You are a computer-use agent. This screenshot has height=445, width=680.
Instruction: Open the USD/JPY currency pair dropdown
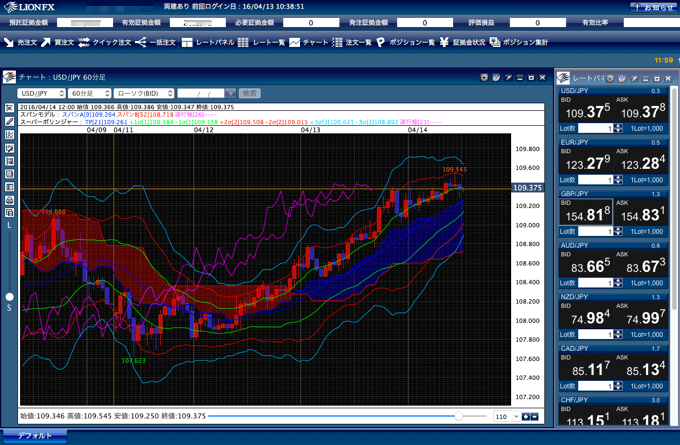click(41, 93)
